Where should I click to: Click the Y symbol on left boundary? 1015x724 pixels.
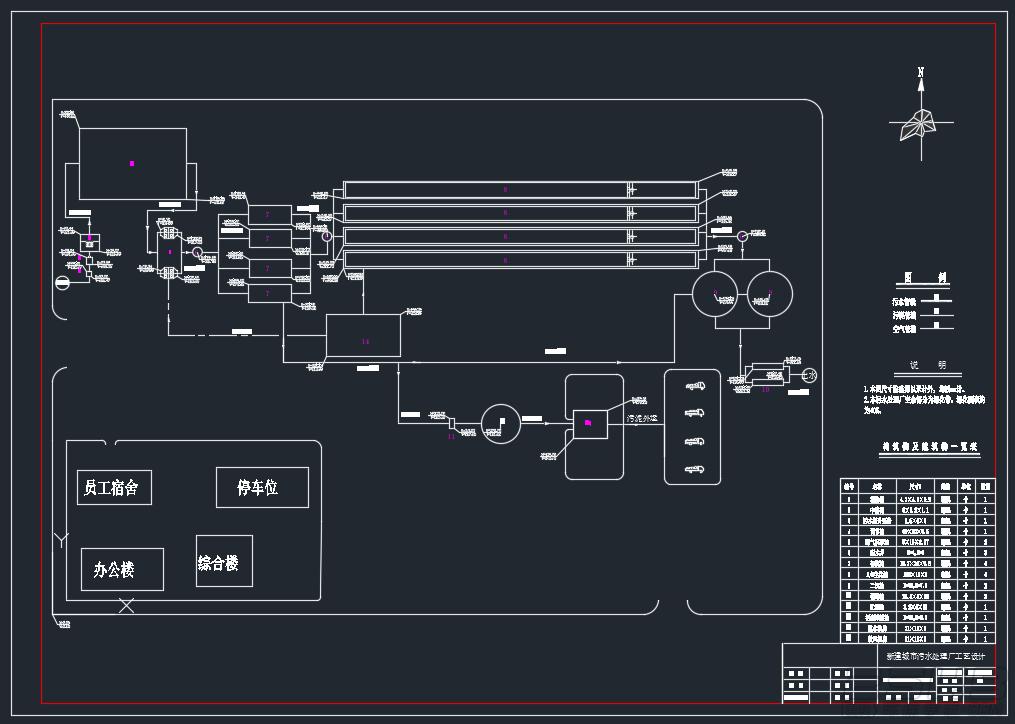coord(61,539)
